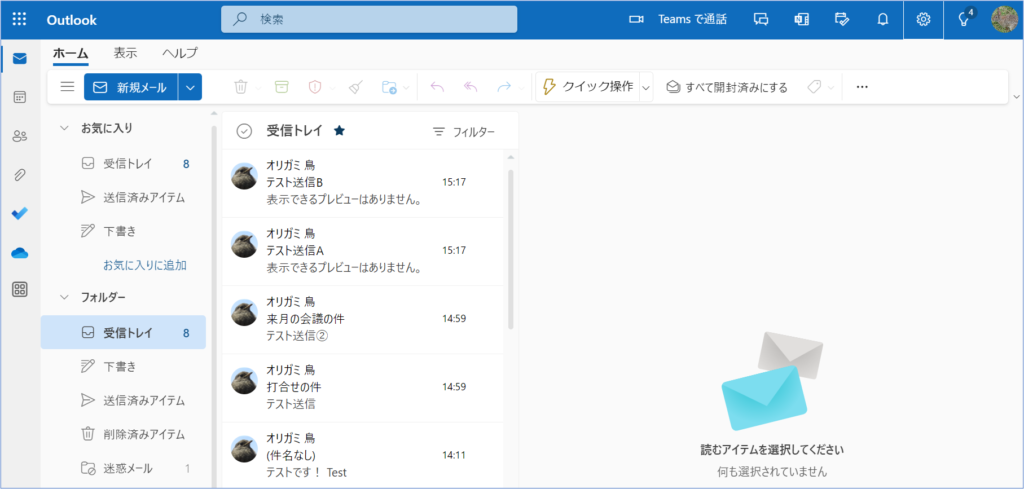The width and height of the screenshot is (1024, 489).
Task: Expand the 新規メール dropdown arrow
Action: [190, 87]
